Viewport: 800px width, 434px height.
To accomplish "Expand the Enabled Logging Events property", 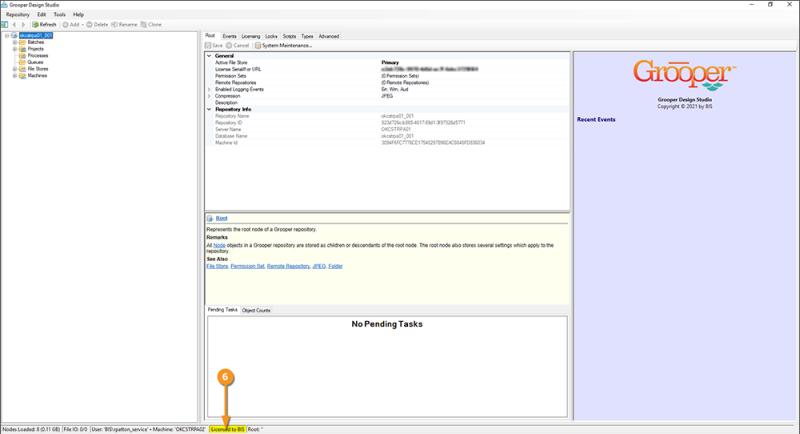I will click(209, 89).
